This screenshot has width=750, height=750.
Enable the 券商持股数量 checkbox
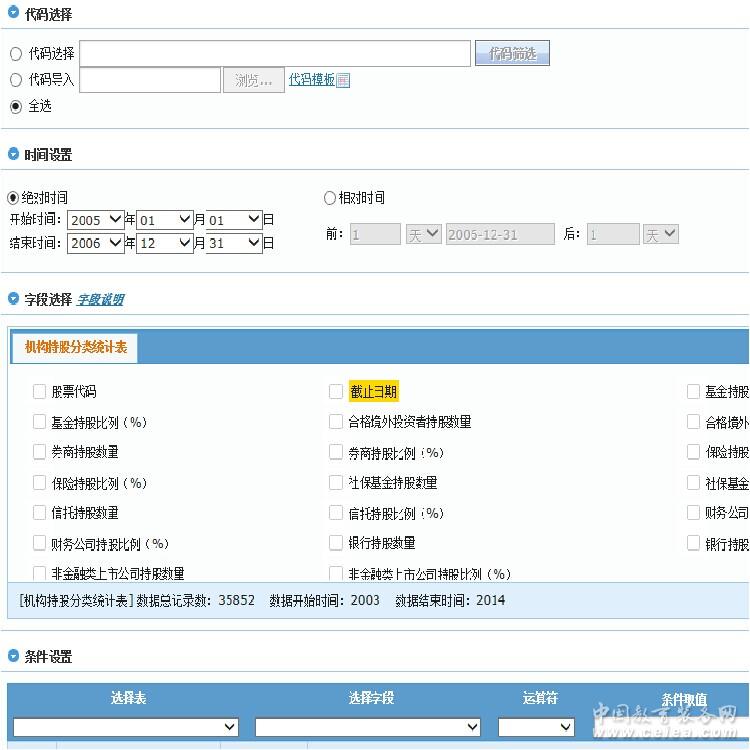(40, 452)
